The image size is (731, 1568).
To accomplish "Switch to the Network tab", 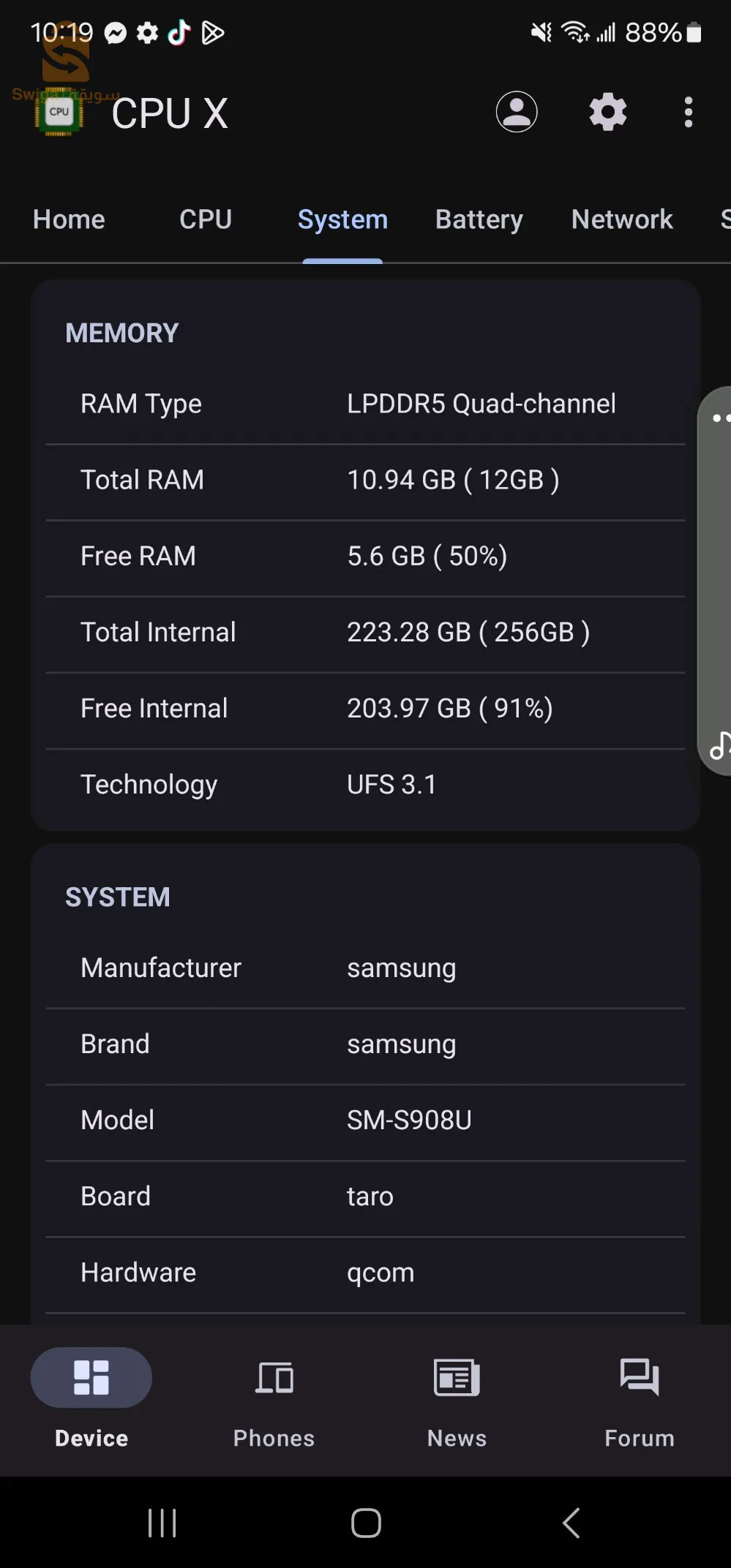I will click(x=621, y=219).
